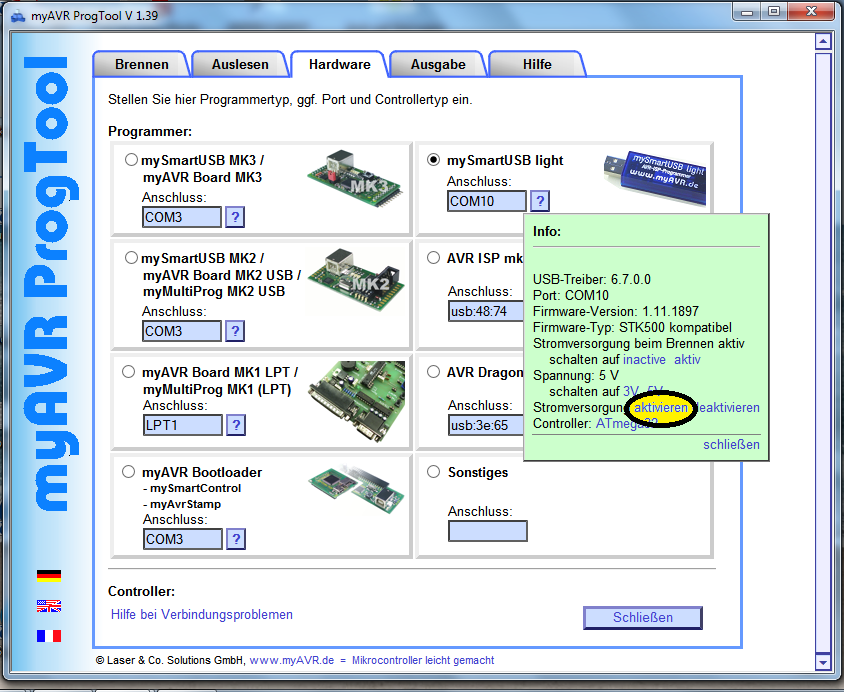
Task: Click the vertical scrollbar track
Action: [x=823, y=351]
